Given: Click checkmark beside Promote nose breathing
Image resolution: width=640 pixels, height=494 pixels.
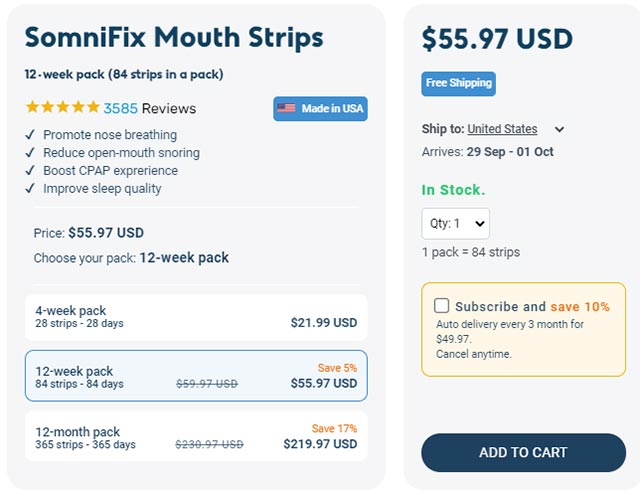Looking at the screenshot, I should point(30,134).
